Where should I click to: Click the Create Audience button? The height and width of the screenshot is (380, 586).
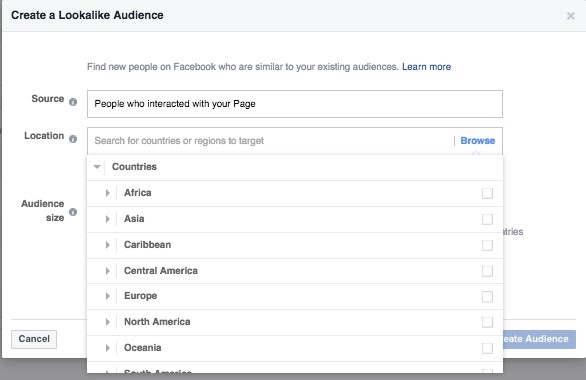(539, 339)
